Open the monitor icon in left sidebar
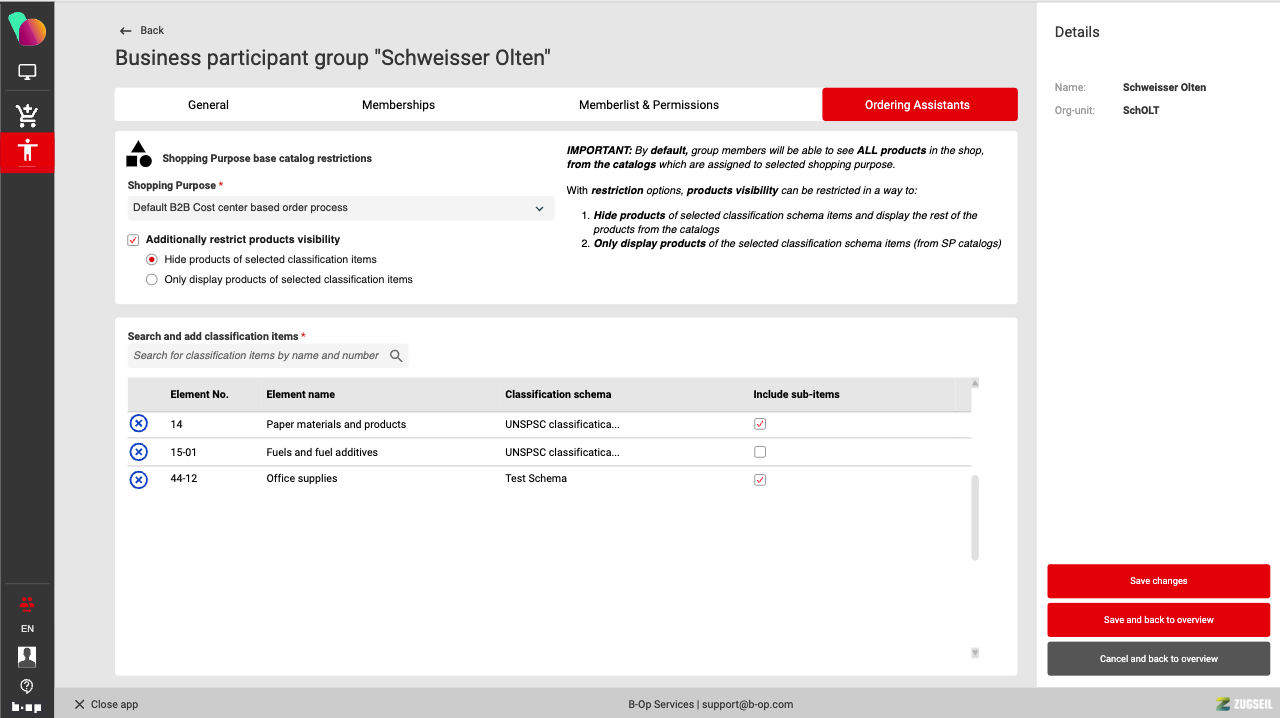The height and width of the screenshot is (718, 1280). tap(27, 72)
